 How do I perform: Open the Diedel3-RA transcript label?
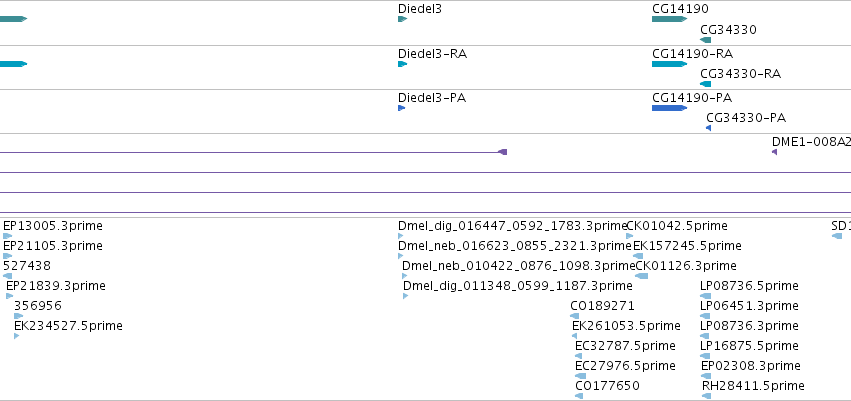(433, 54)
